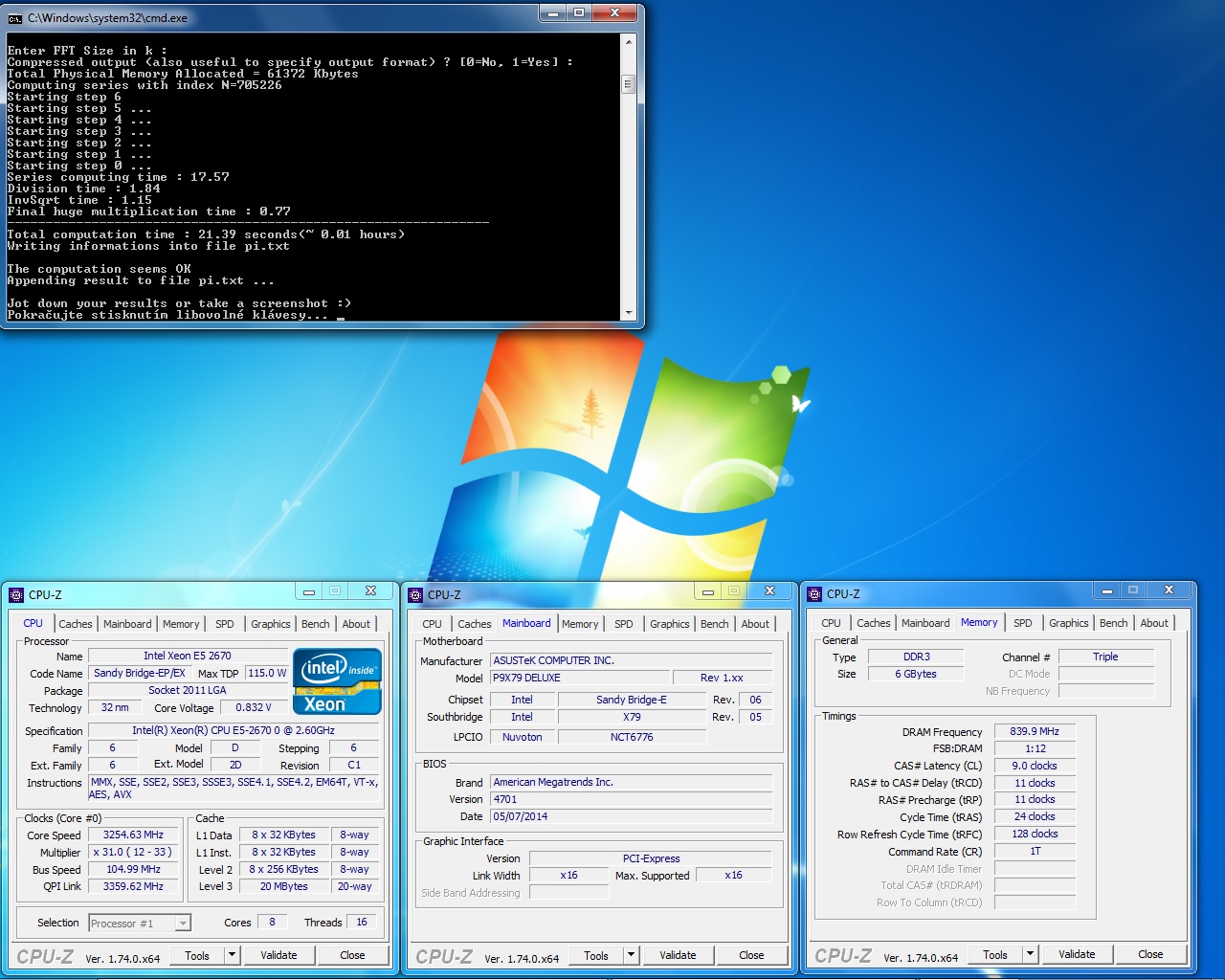The width and height of the screenshot is (1225, 980).
Task: Go to SPD tab in right CPU-Z window
Action: point(1023,623)
